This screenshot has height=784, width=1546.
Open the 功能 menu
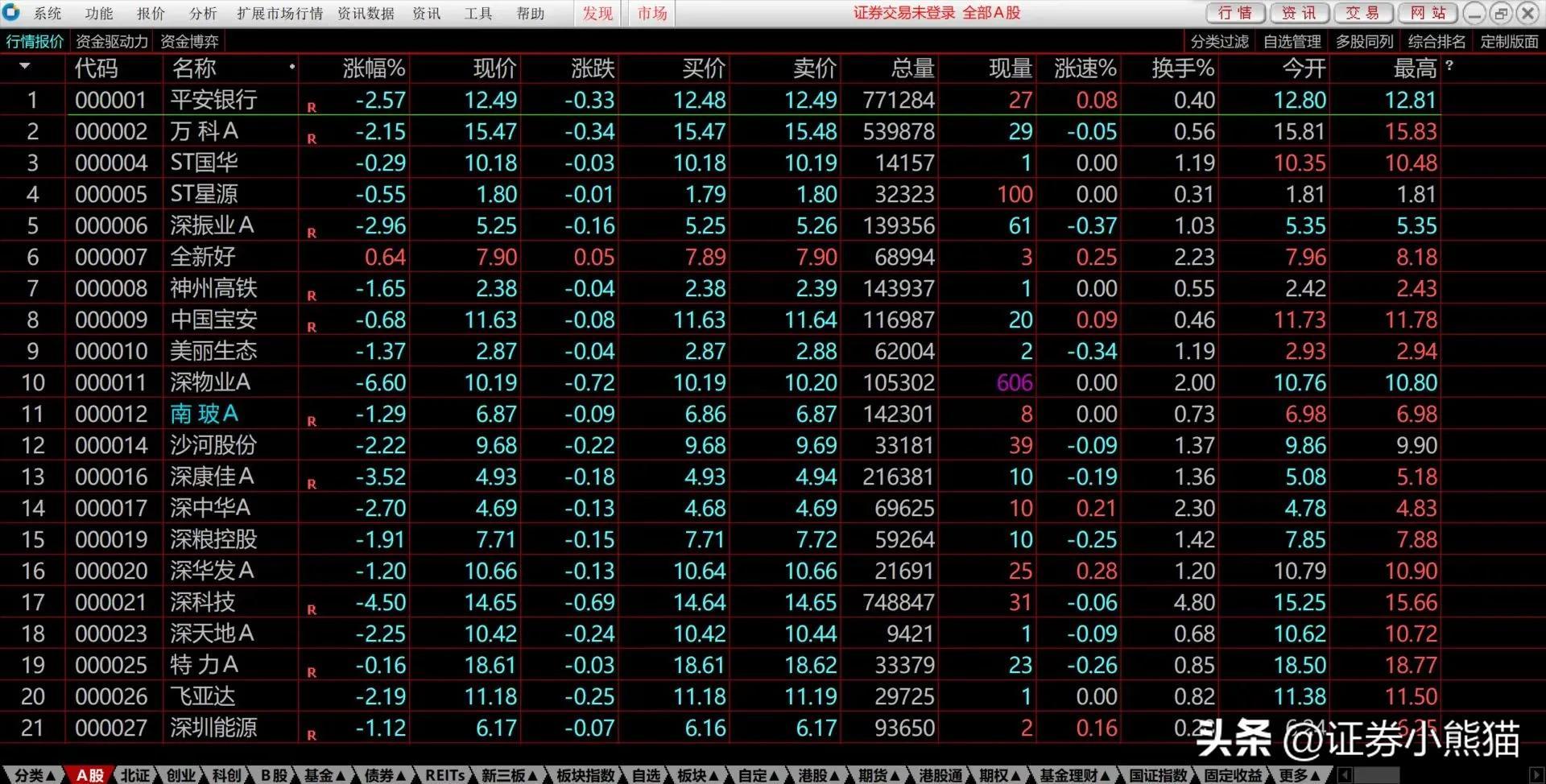(99, 13)
